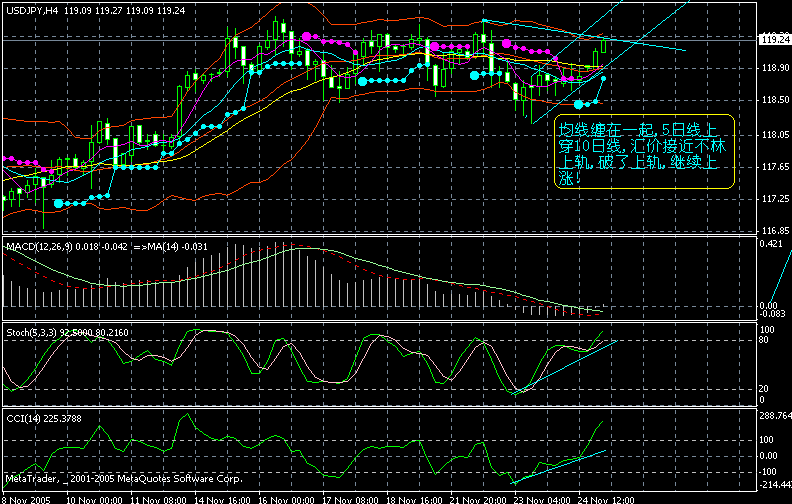Click the 0.421 value on MACD scale
792x504 pixels.
tap(771, 244)
